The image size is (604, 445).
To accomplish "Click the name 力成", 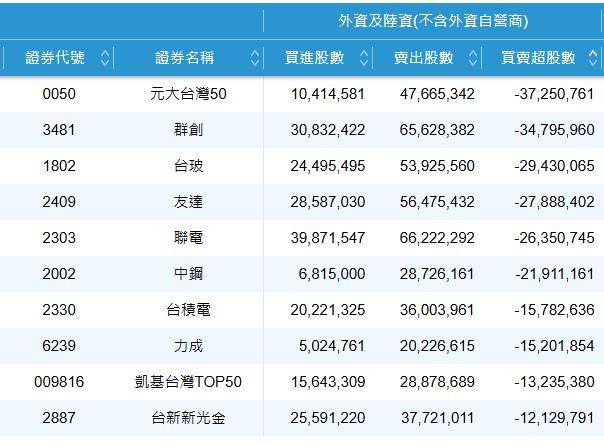I will coord(188,346).
